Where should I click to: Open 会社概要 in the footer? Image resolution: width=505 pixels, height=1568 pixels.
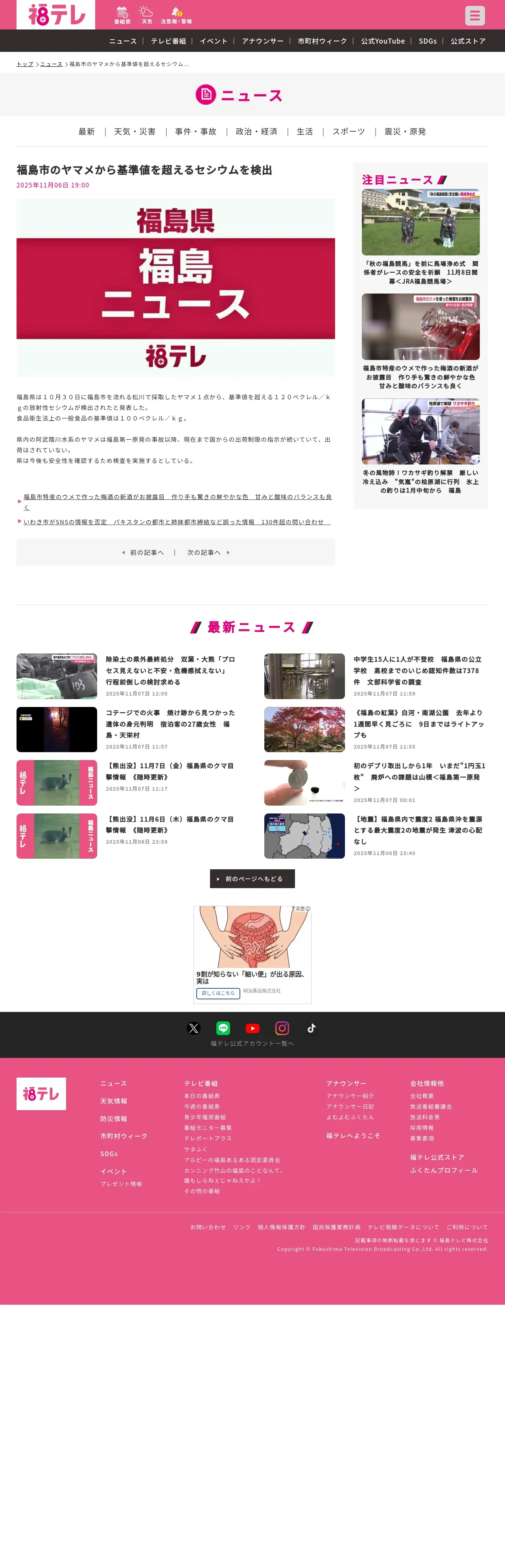coord(422,1096)
